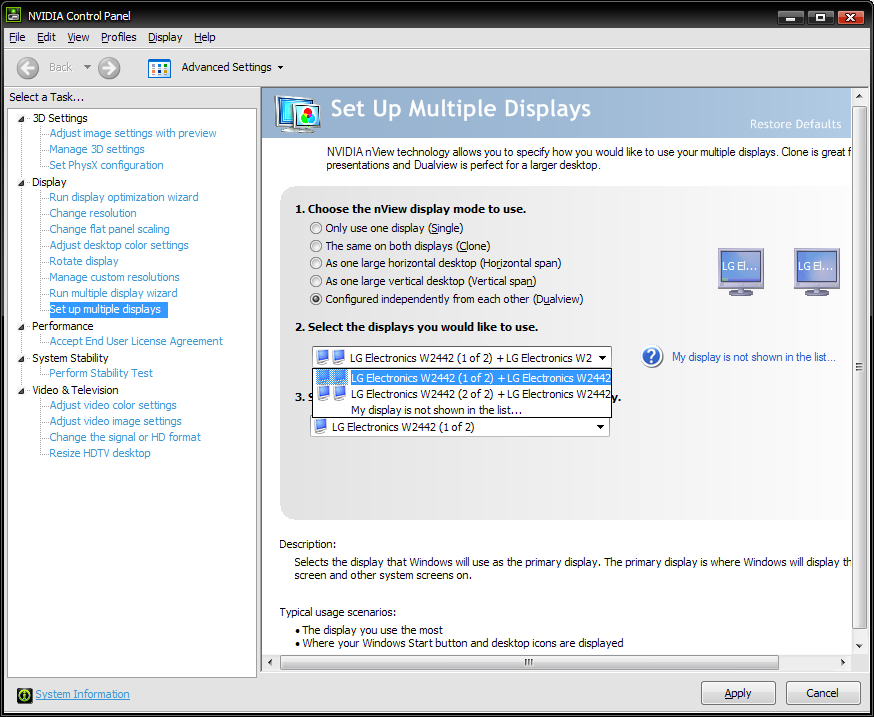874x717 pixels.
Task: Click the second LG display monitor thumbnail
Action: pyautogui.click(x=817, y=272)
